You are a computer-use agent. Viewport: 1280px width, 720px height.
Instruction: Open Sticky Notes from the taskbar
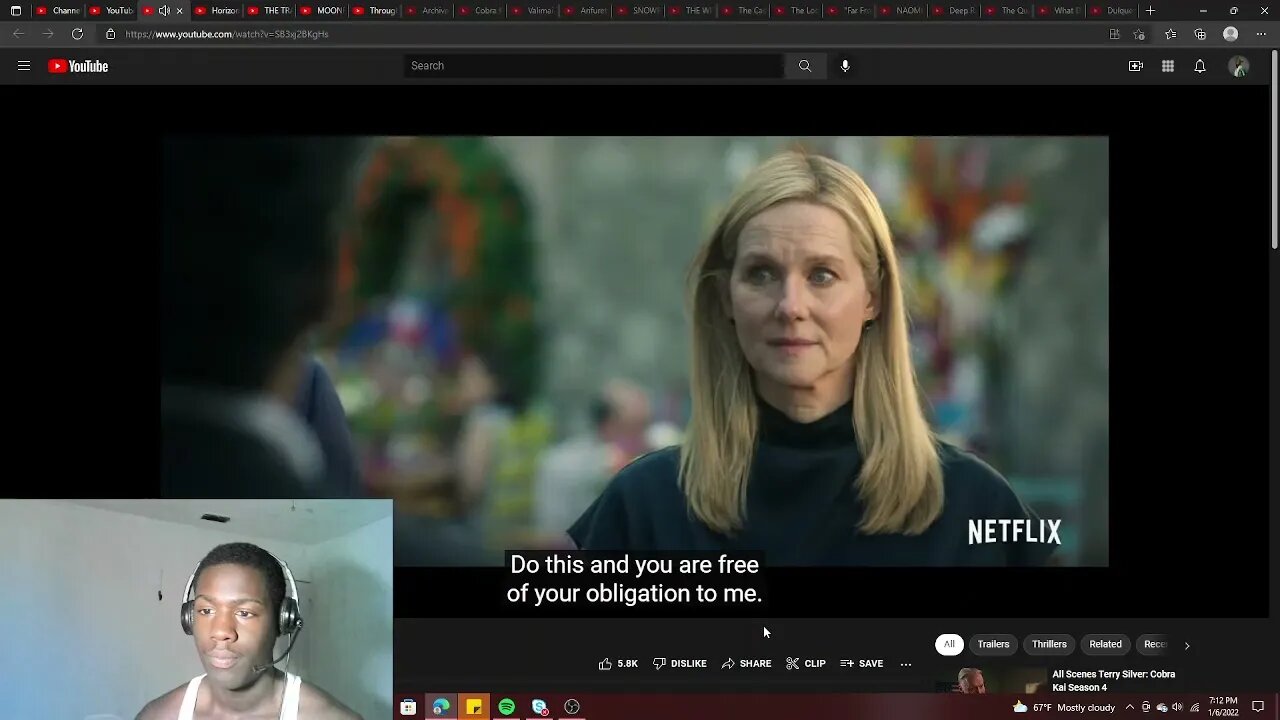pyautogui.click(x=474, y=707)
